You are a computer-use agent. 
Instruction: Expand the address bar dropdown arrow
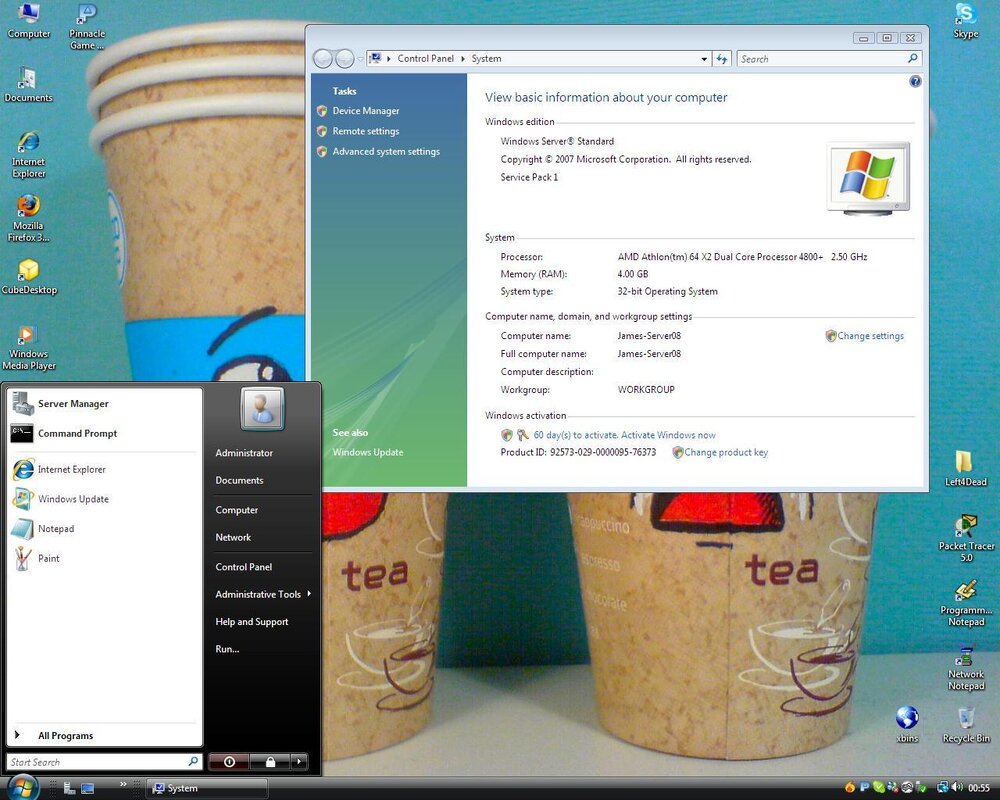(704, 59)
